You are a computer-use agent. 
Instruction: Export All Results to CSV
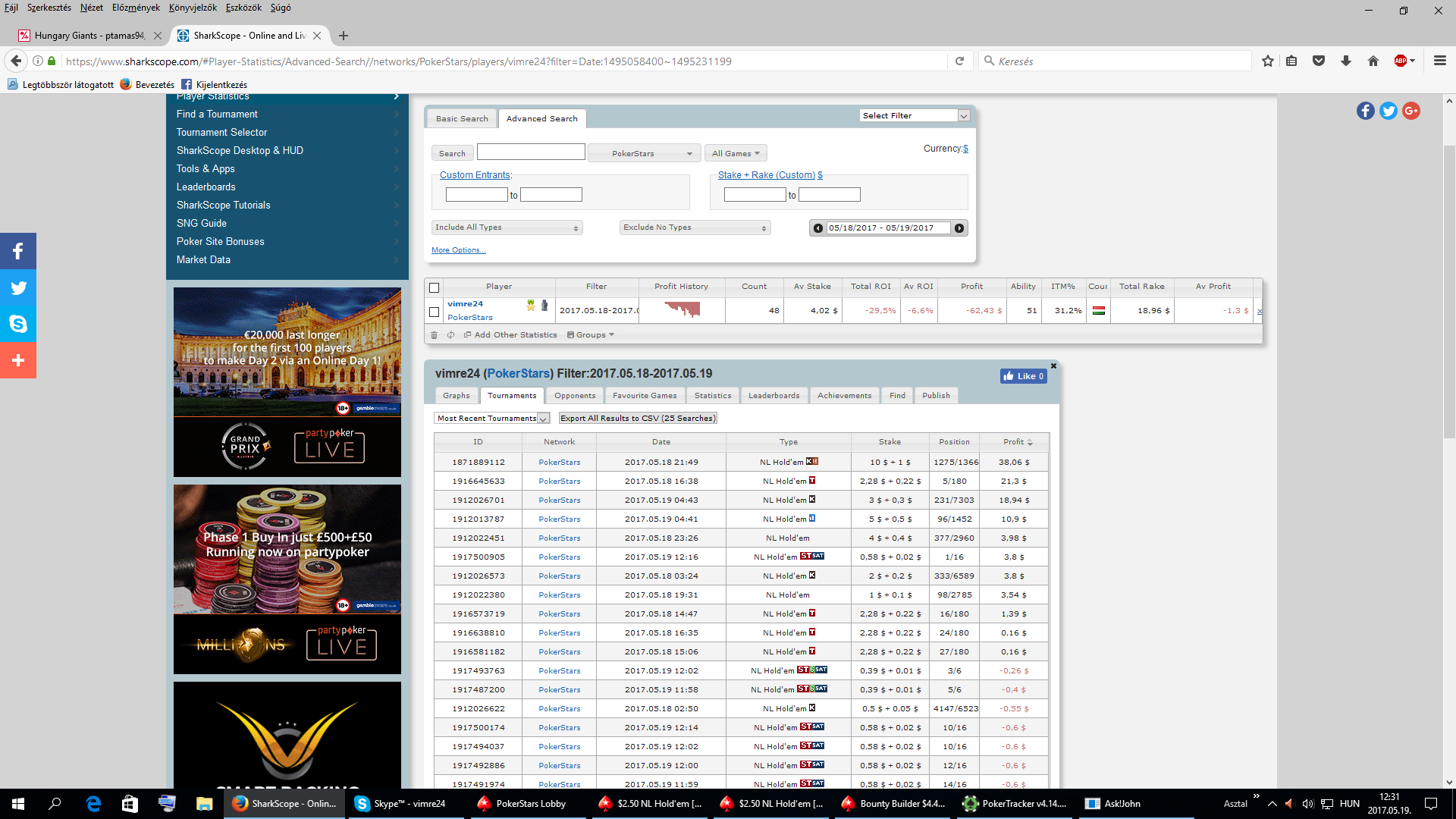coord(637,419)
